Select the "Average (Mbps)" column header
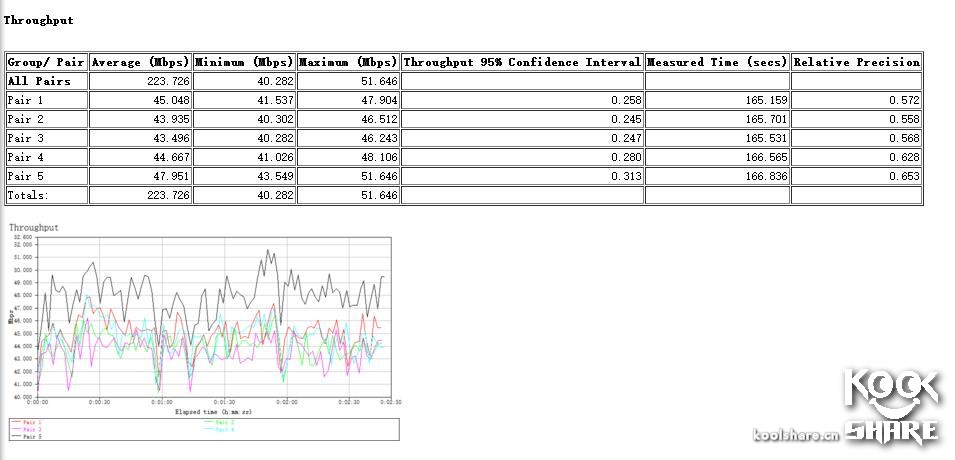 [x=140, y=62]
